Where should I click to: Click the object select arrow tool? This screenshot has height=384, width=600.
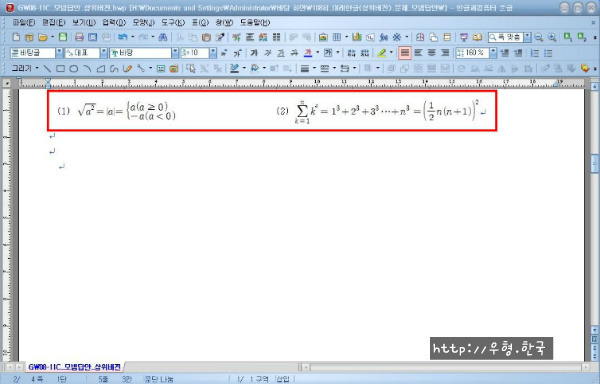pyautogui.click(x=191, y=68)
